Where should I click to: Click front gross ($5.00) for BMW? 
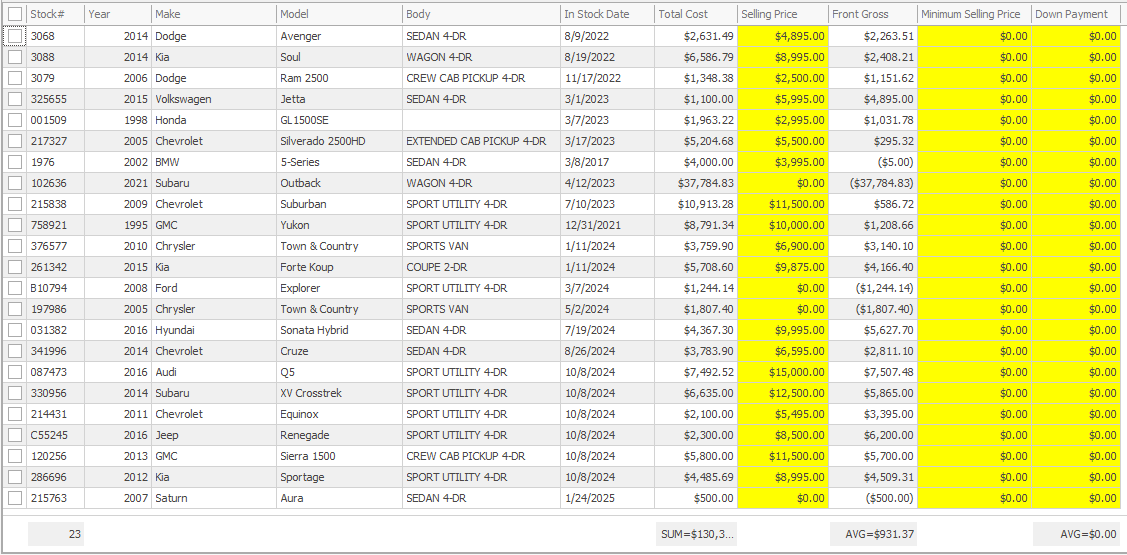click(x=873, y=162)
